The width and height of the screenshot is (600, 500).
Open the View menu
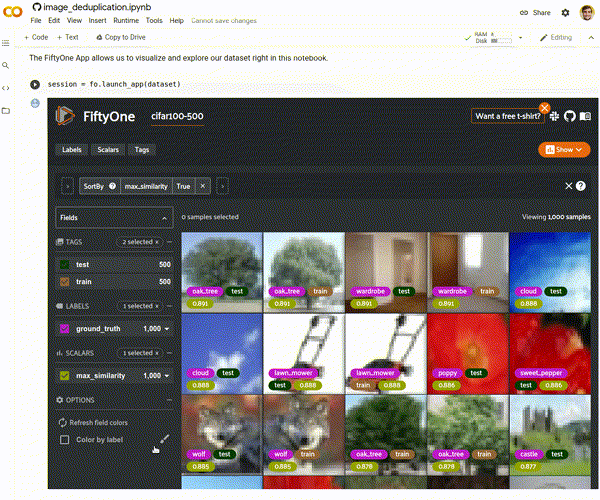(x=74, y=21)
